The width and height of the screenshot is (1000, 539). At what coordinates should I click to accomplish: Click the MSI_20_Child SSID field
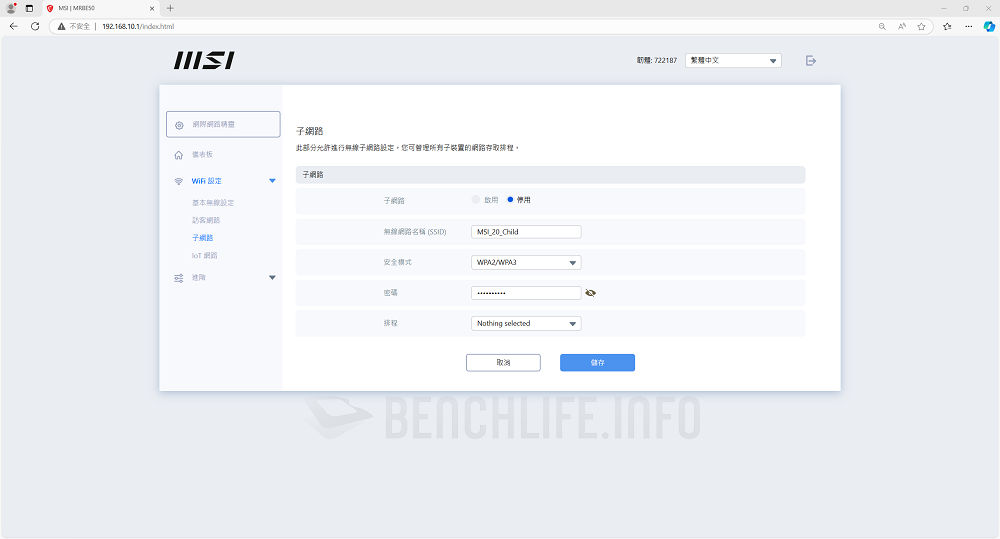pyautogui.click(x=526, y=232)
